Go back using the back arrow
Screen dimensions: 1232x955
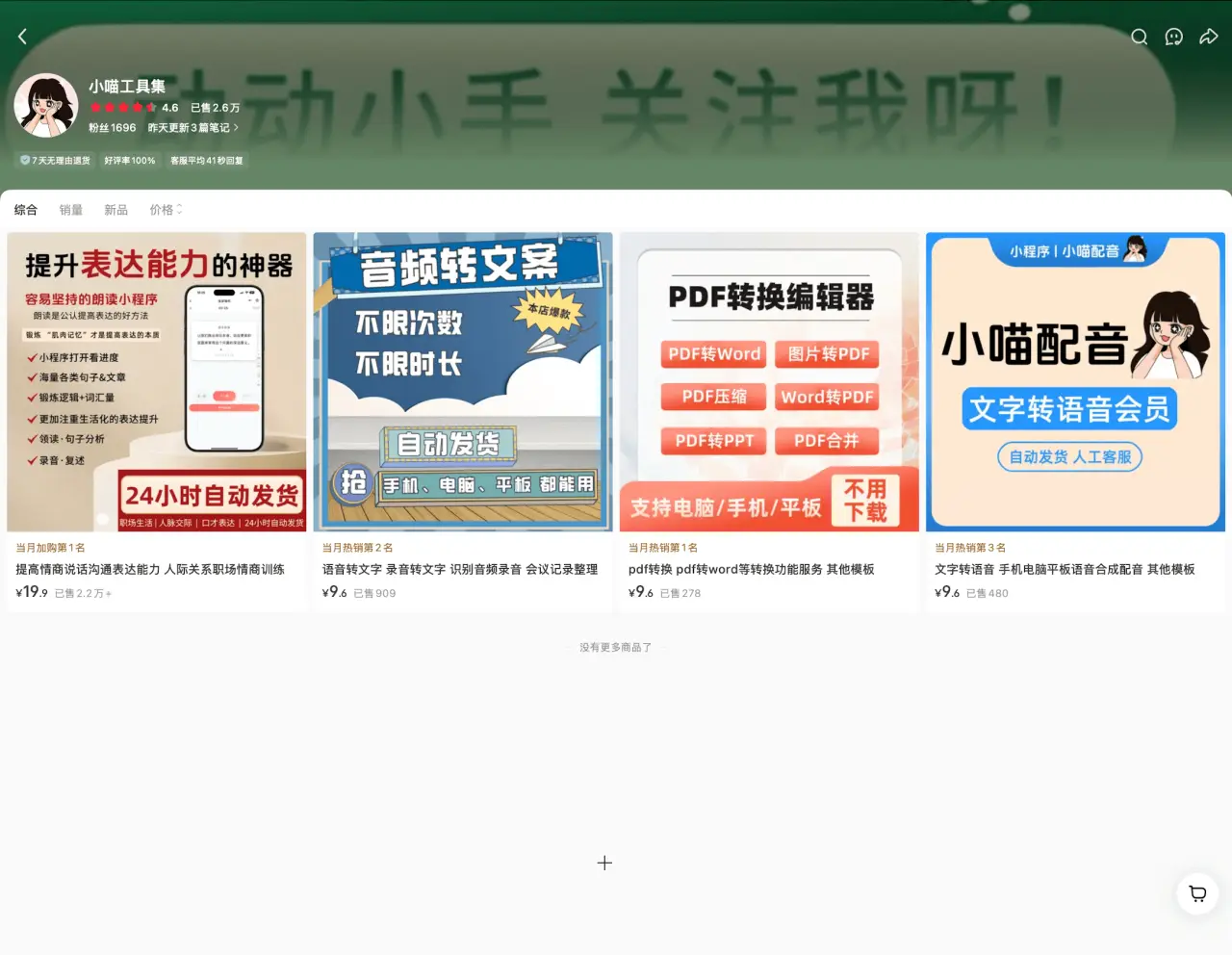click(x=22, y=37)
